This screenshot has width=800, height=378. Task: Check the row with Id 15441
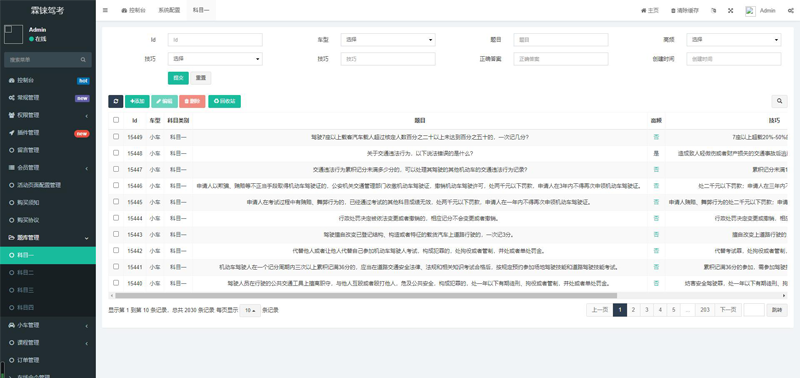click(116, 267)
